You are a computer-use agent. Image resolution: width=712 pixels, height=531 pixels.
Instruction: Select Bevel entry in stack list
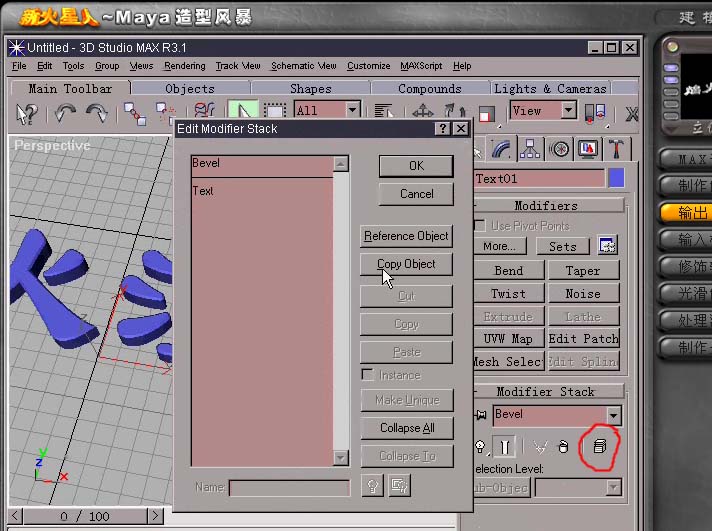click(x=262, y=165)
